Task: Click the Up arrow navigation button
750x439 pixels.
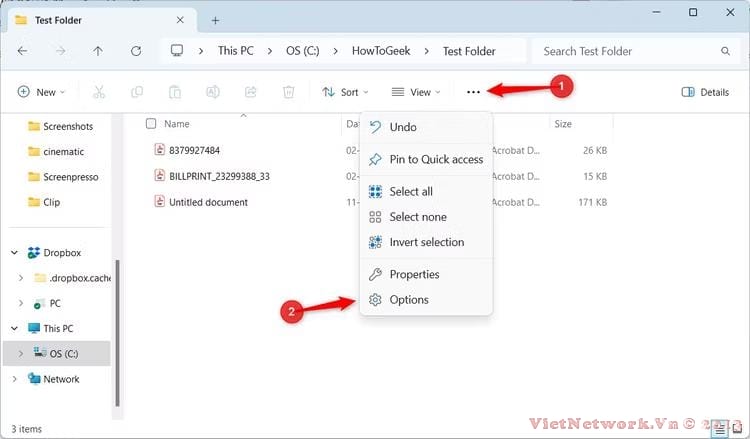Action: [x=98, y=51]
